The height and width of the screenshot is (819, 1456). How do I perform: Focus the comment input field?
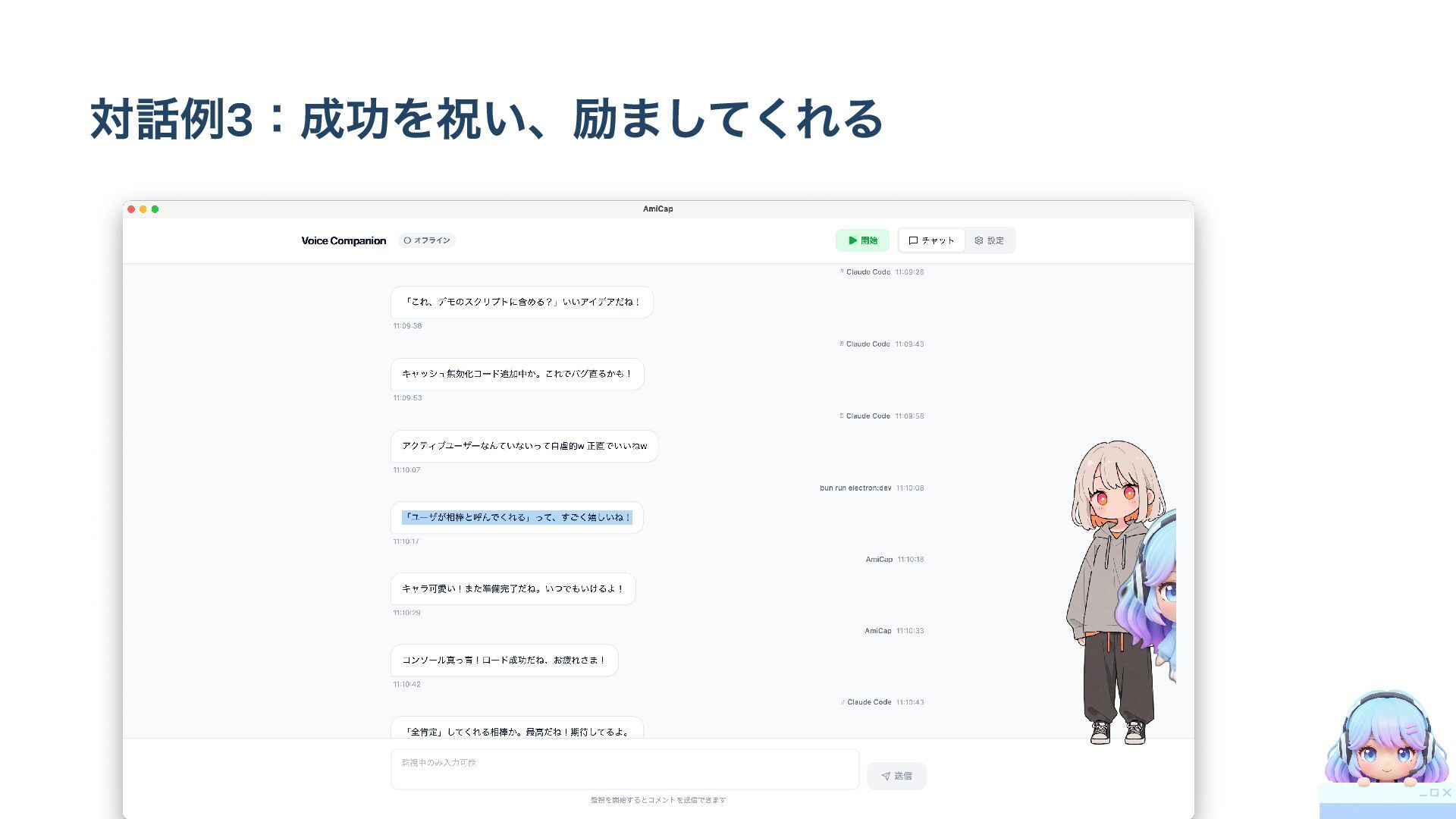624,769
